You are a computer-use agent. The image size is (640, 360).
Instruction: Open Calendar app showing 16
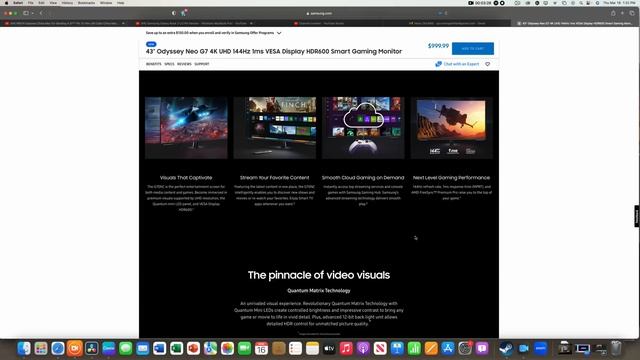[261, 348]
